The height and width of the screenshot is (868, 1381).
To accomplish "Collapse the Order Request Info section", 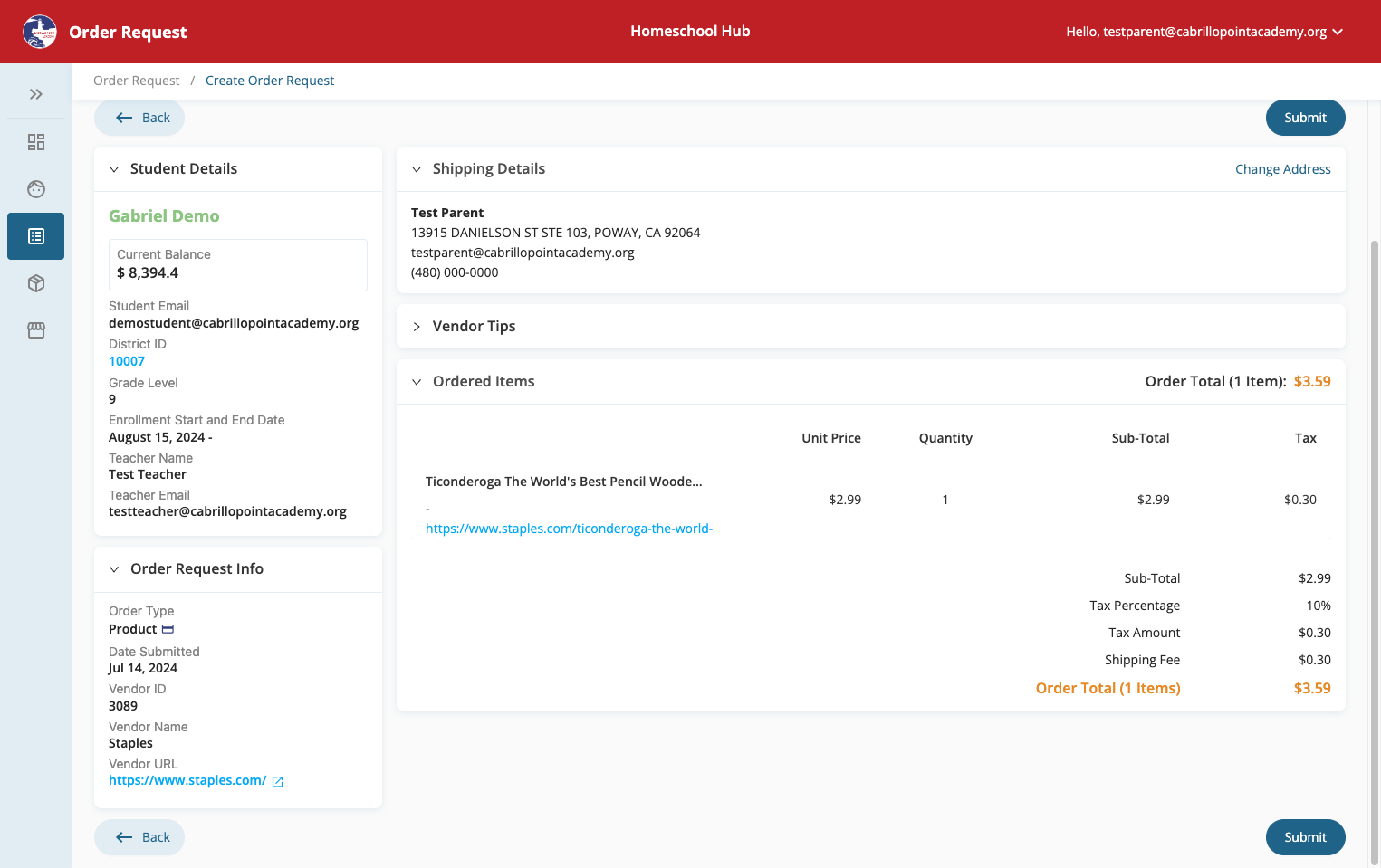I will [x=114, y=569].
